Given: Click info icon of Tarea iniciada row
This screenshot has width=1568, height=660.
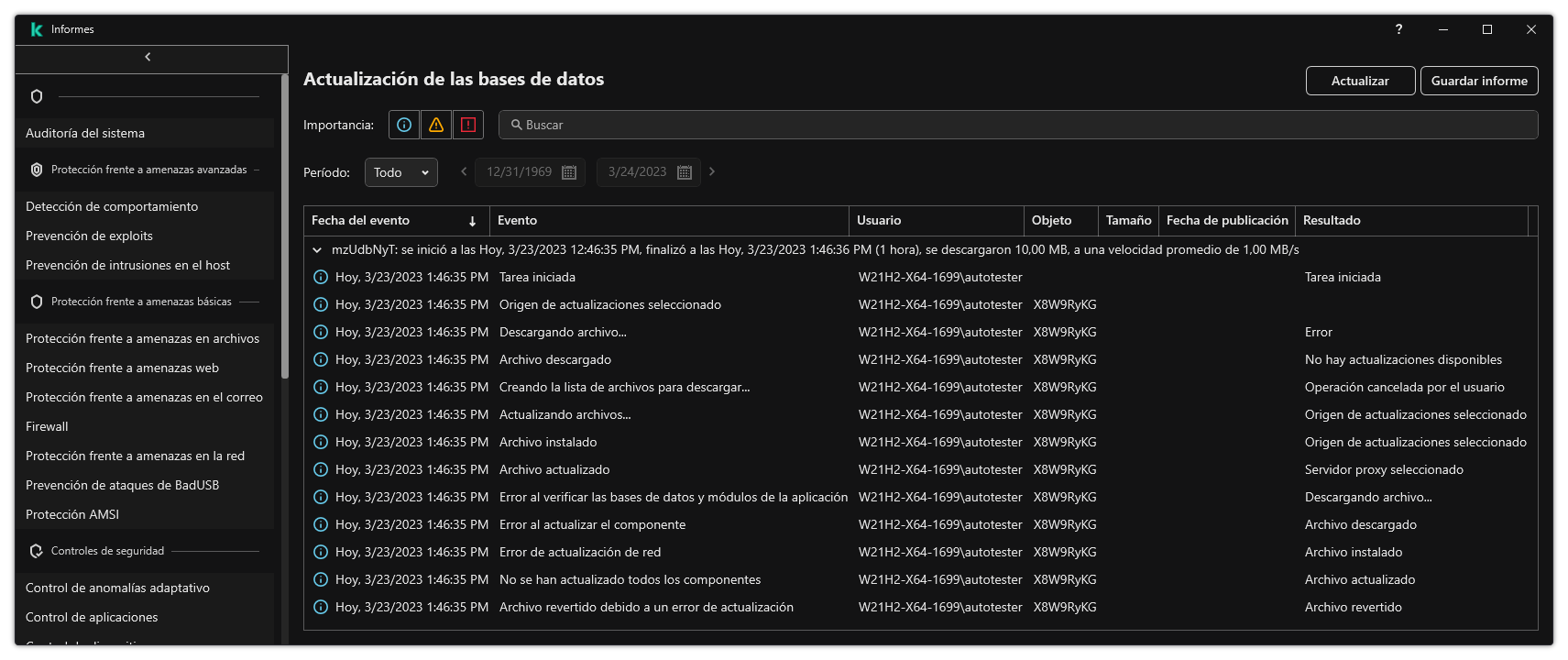Looking at the screenshot, I should point(321,277).
